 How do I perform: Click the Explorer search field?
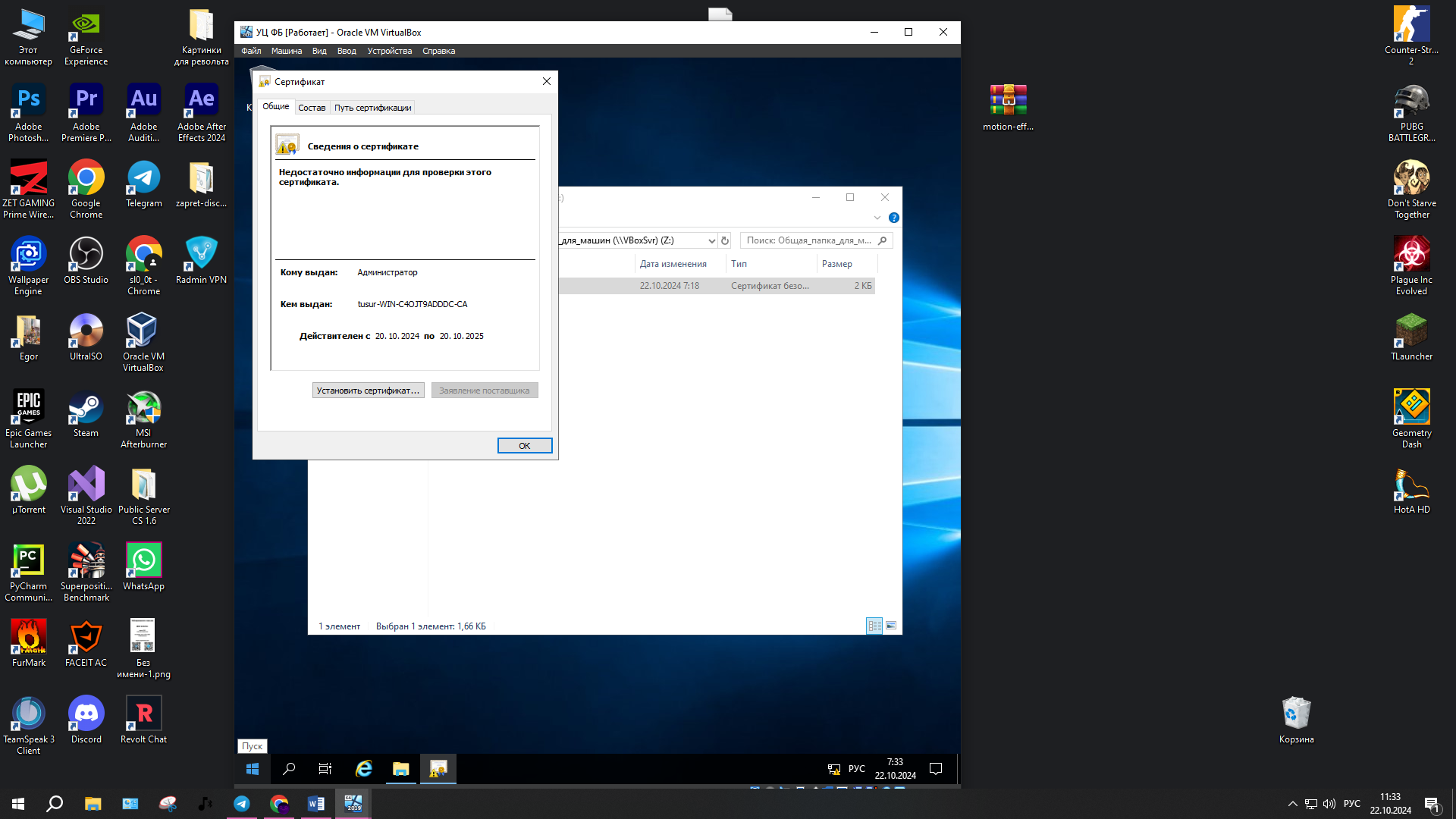(x=816, y=240)
